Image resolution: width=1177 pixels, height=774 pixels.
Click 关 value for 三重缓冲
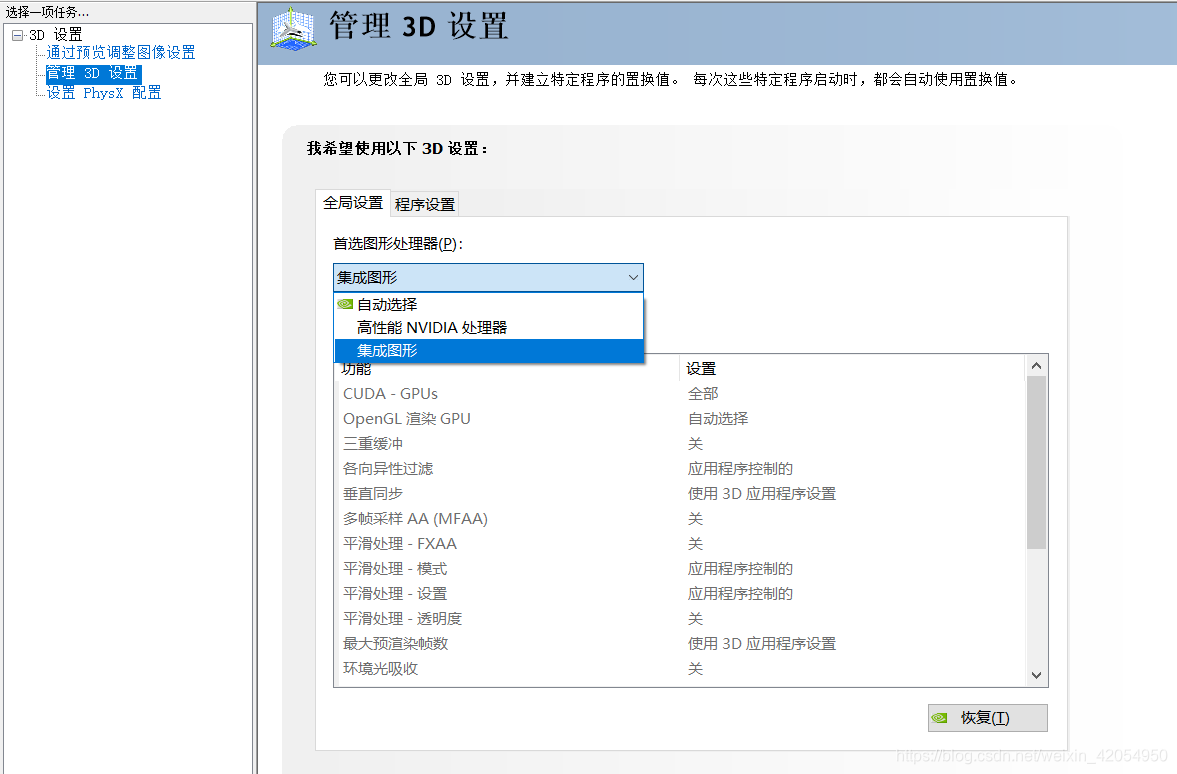[x=695, y=444]
